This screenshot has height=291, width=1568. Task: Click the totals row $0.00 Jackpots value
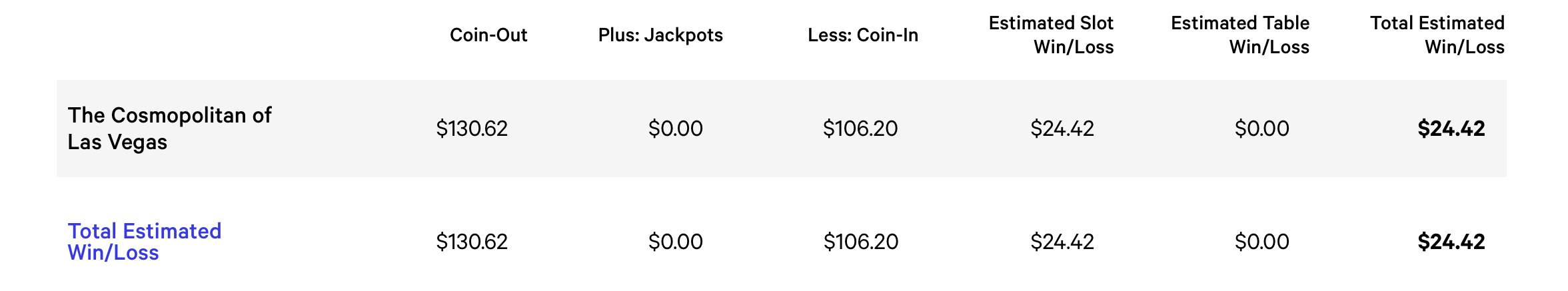675,242
